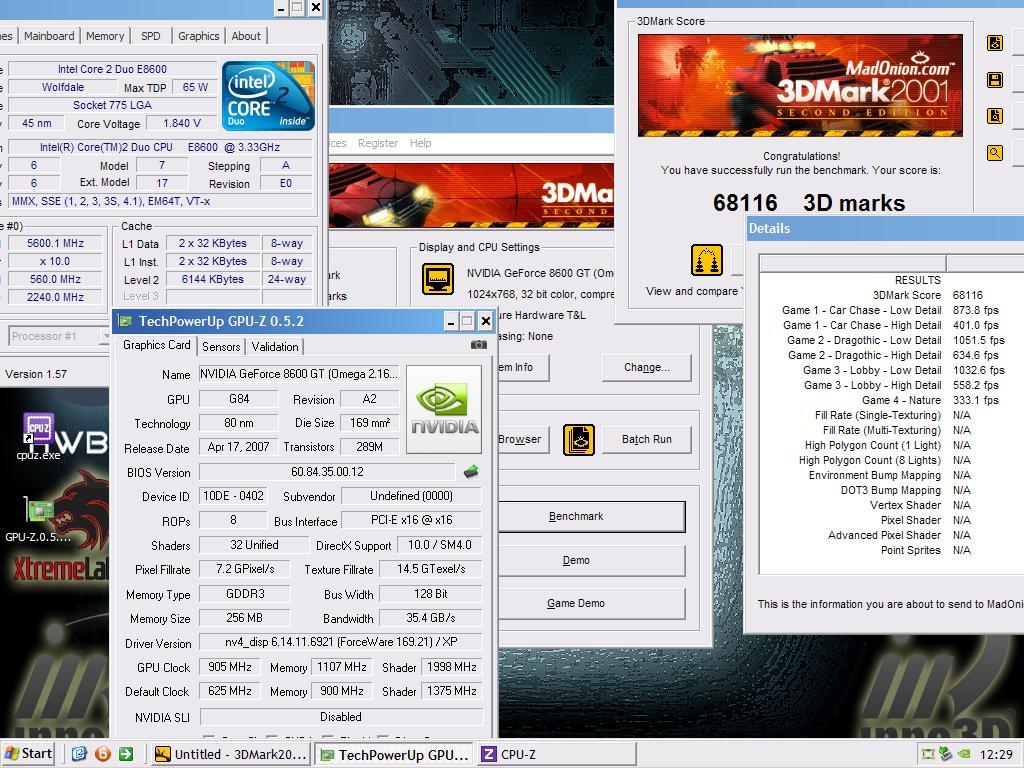1024x768 pixels.
Task: Open the Graphics tab in CPU-Z
Action: 199,36
